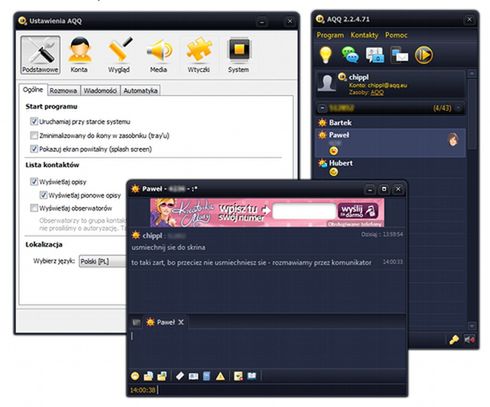This screenshot has height=407, width=490.
Task: Toggle Pokazuj ekran powitalny checkbox
Action: 34,149
